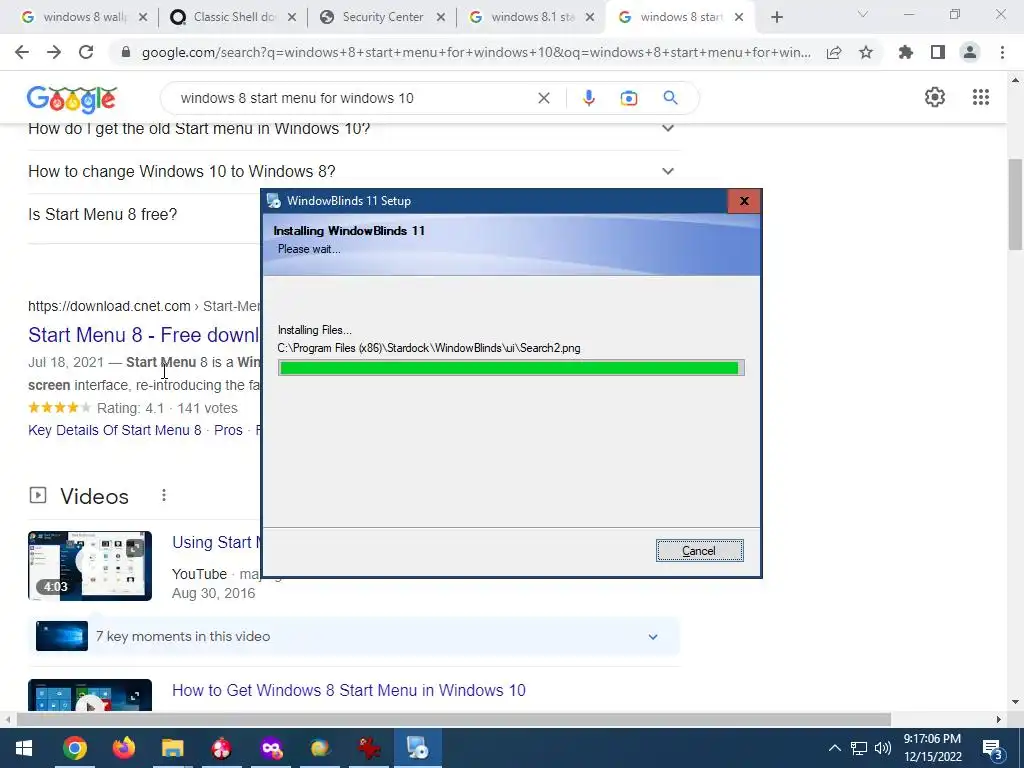Screen dimensions: 1024x768
Task: Start voice search with microphone icon
Action: coord(588,98)
